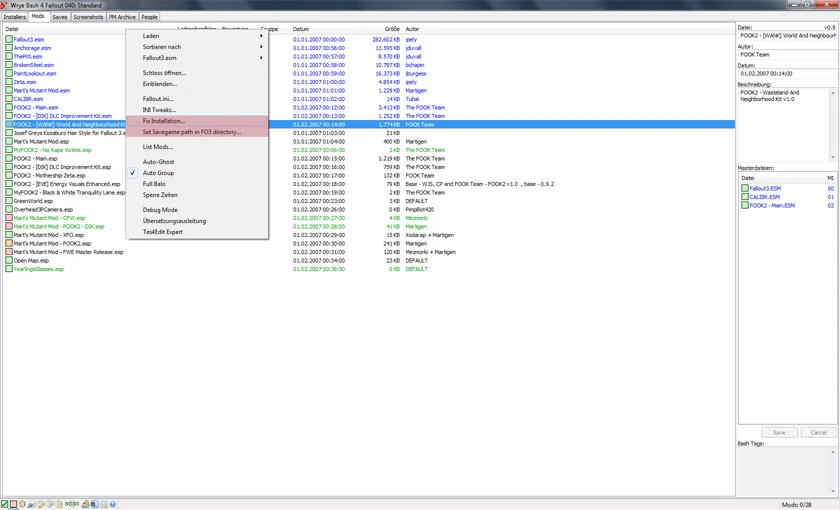Switch to the People tab

click(x=149, y=17)
